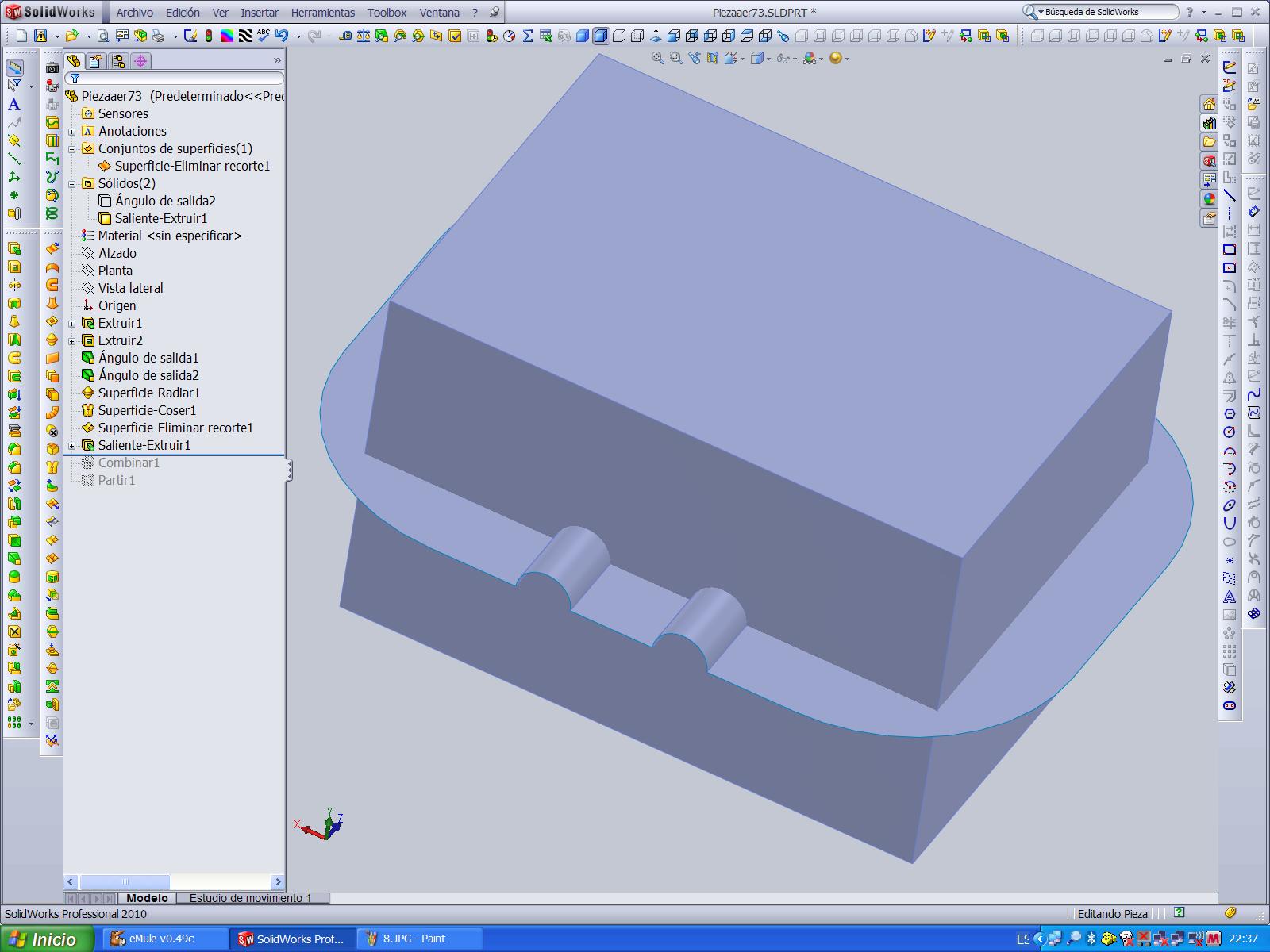The image size is (1270, 952).
Task: Click the Sketch pencil icon in right toolbar
Action: point(1230,67)
